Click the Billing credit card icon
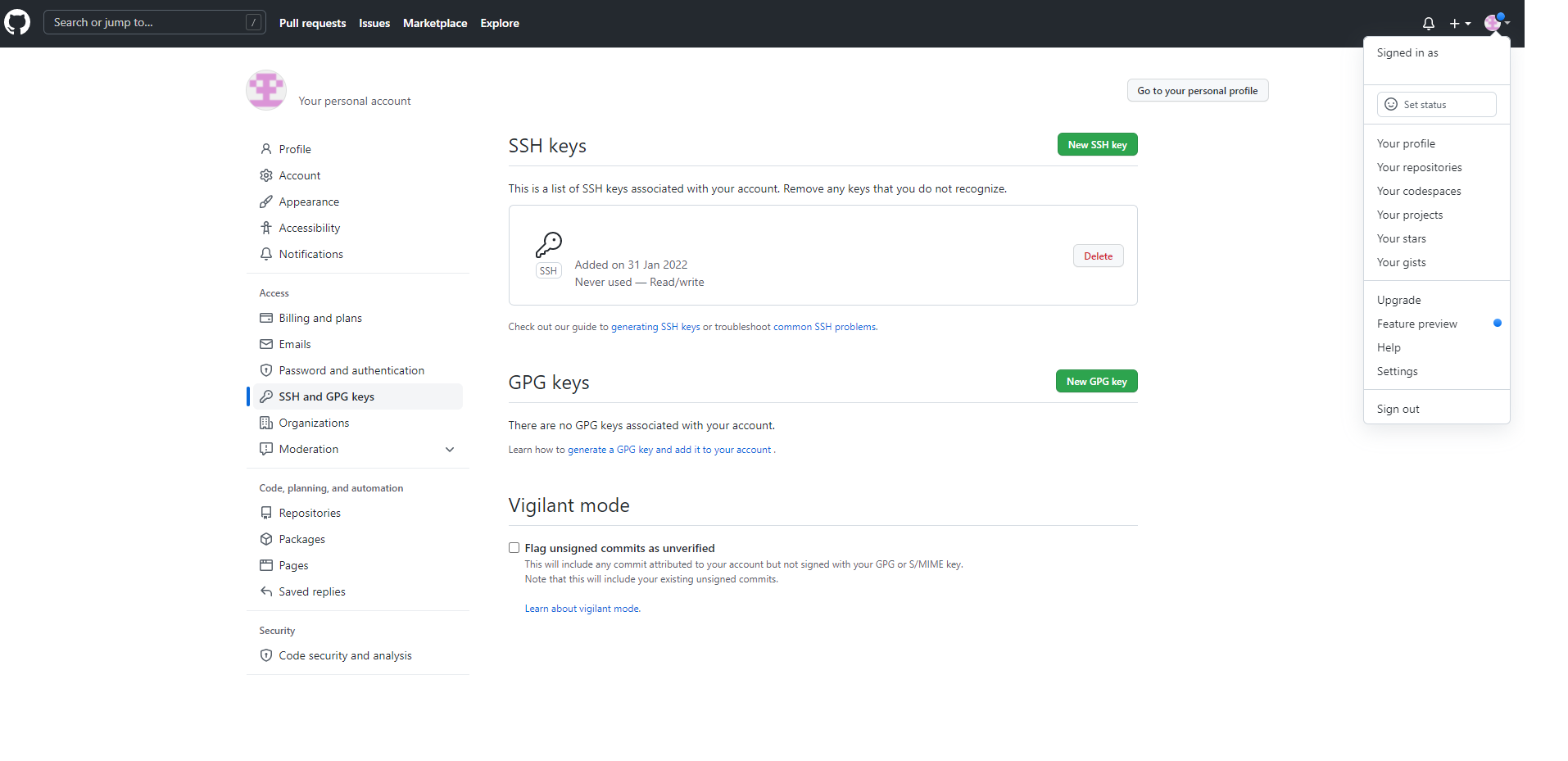This screenshot has width=1568, height=761. 266,318
